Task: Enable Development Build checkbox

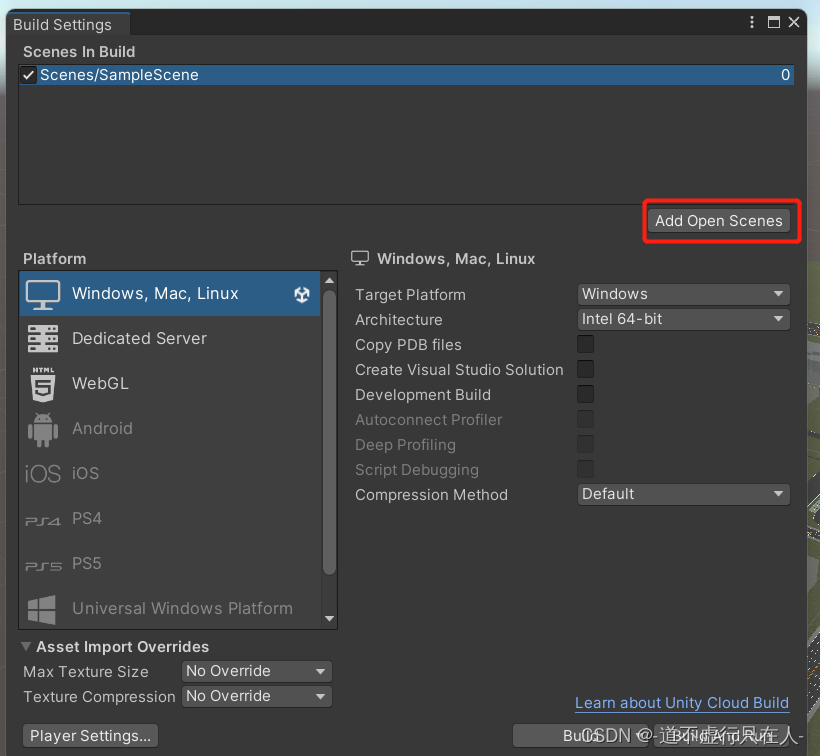Action: (x=585, y=394)
